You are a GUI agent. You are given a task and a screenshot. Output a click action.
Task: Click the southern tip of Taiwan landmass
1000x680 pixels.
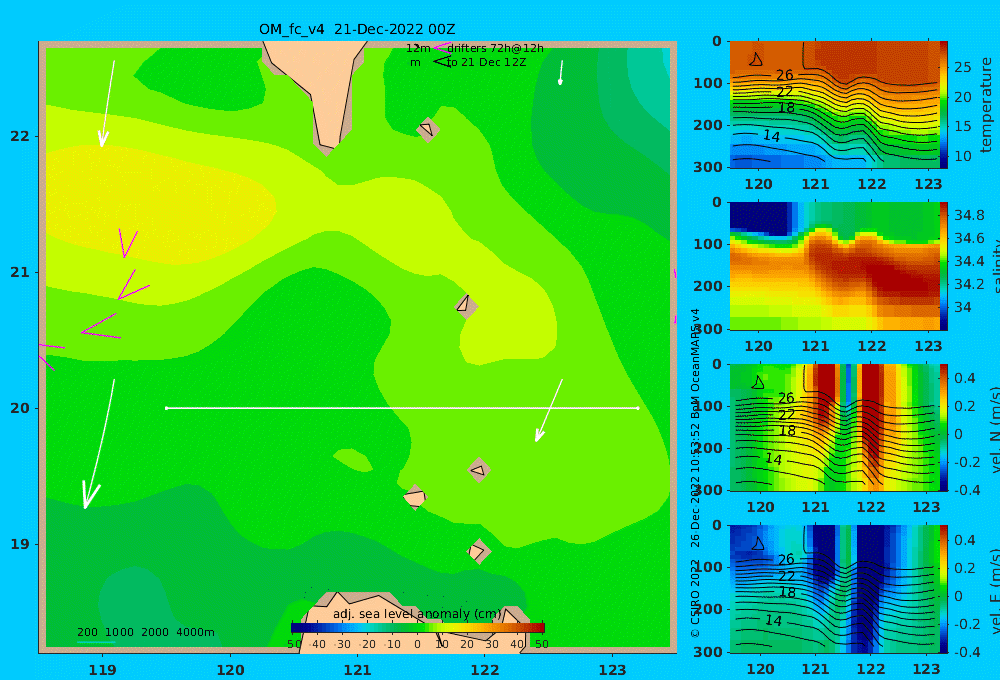[327, 149]
